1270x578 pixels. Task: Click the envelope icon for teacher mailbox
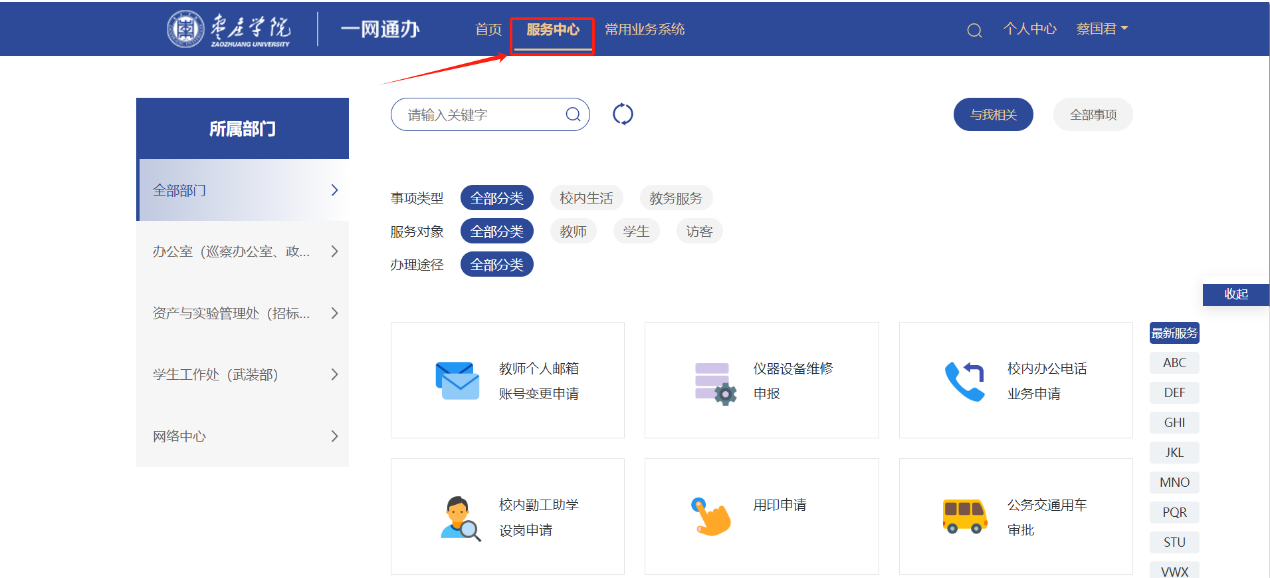pyautogui.click(x=457, y=381)
